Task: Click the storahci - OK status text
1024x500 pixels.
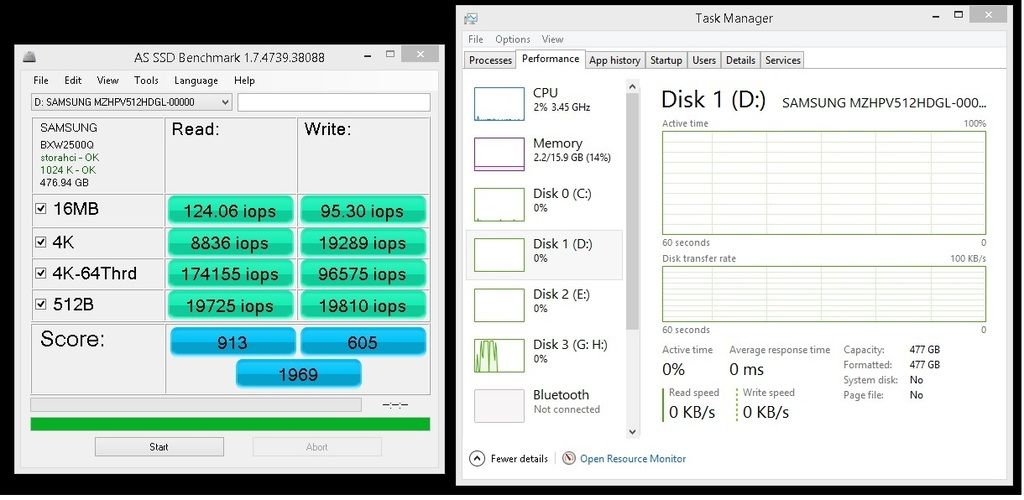Action: pos(69,158)
